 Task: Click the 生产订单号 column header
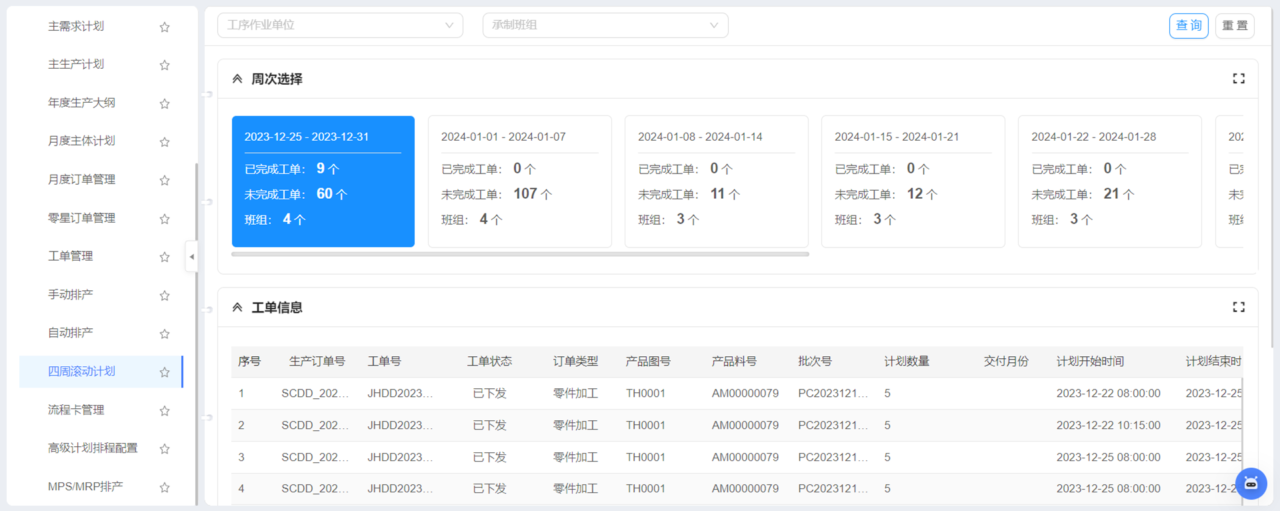tap(317, 361)
